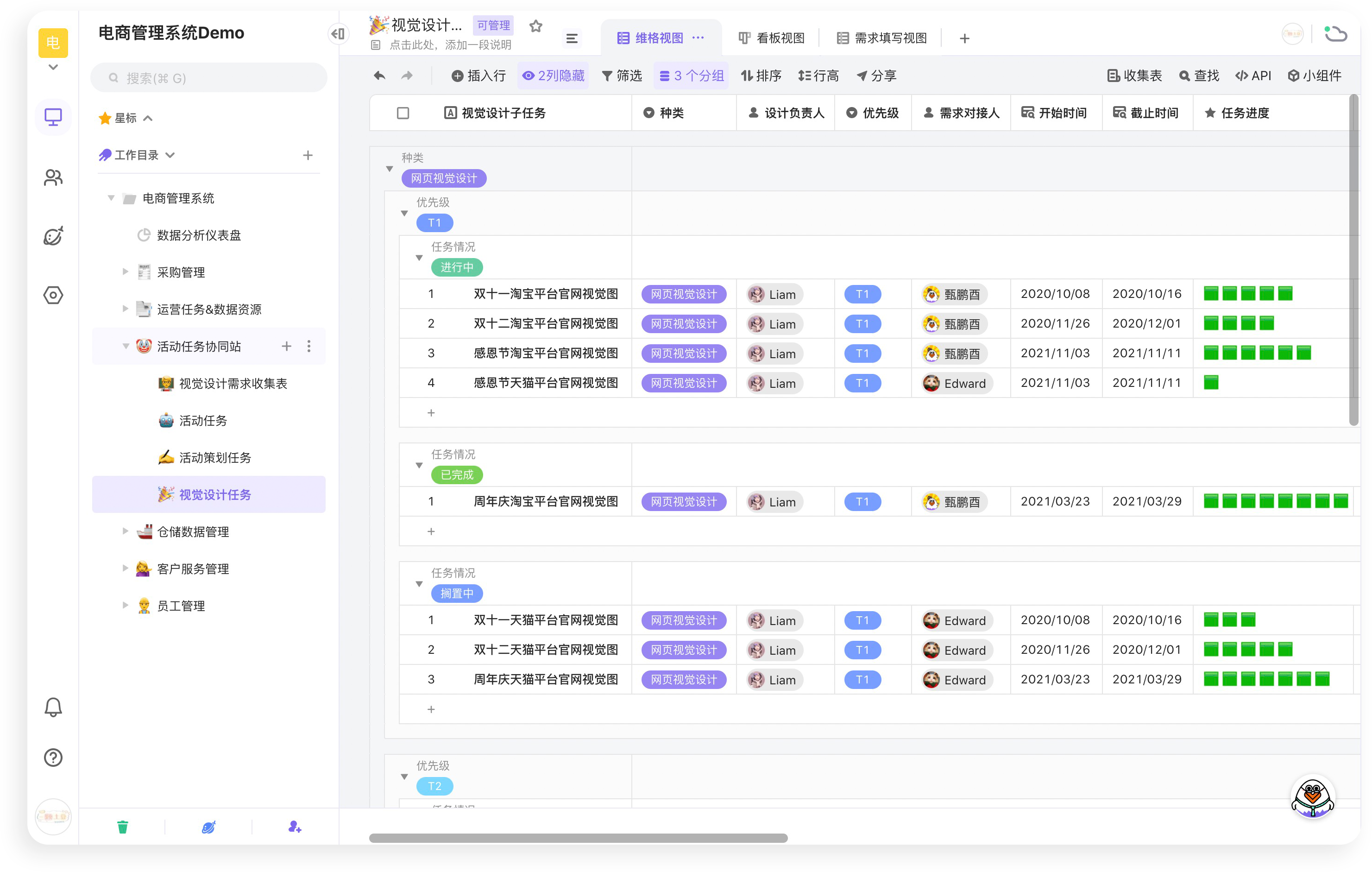Collapse the 星标 section
Viewport: 1372px width, 872px height.
[x=148, y=118]
